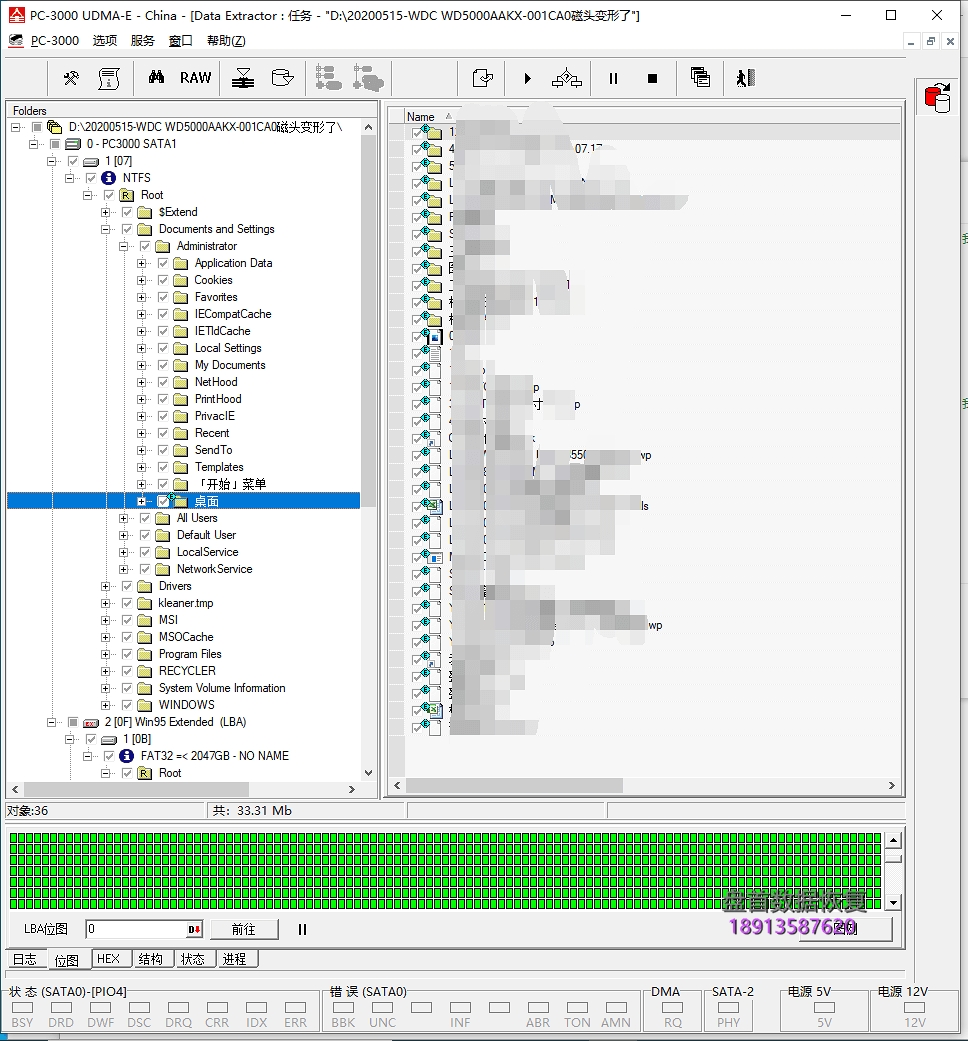This screenshot has height=1041, width=968.
Task: Click the WINDOWS folder icon
Action: coord(144,705)
